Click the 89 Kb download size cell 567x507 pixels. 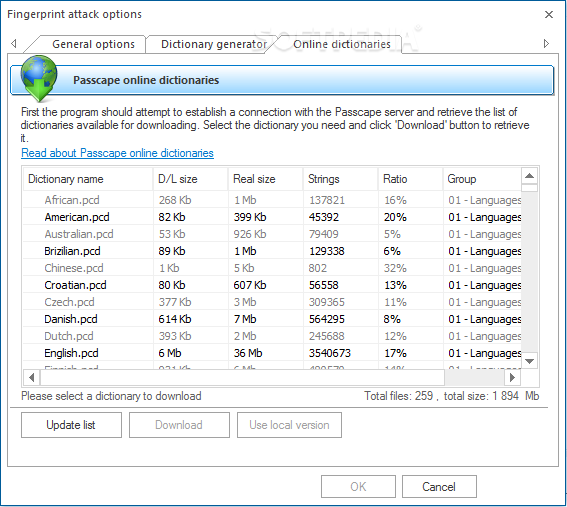pyautogui.click(x=172, y=251)
